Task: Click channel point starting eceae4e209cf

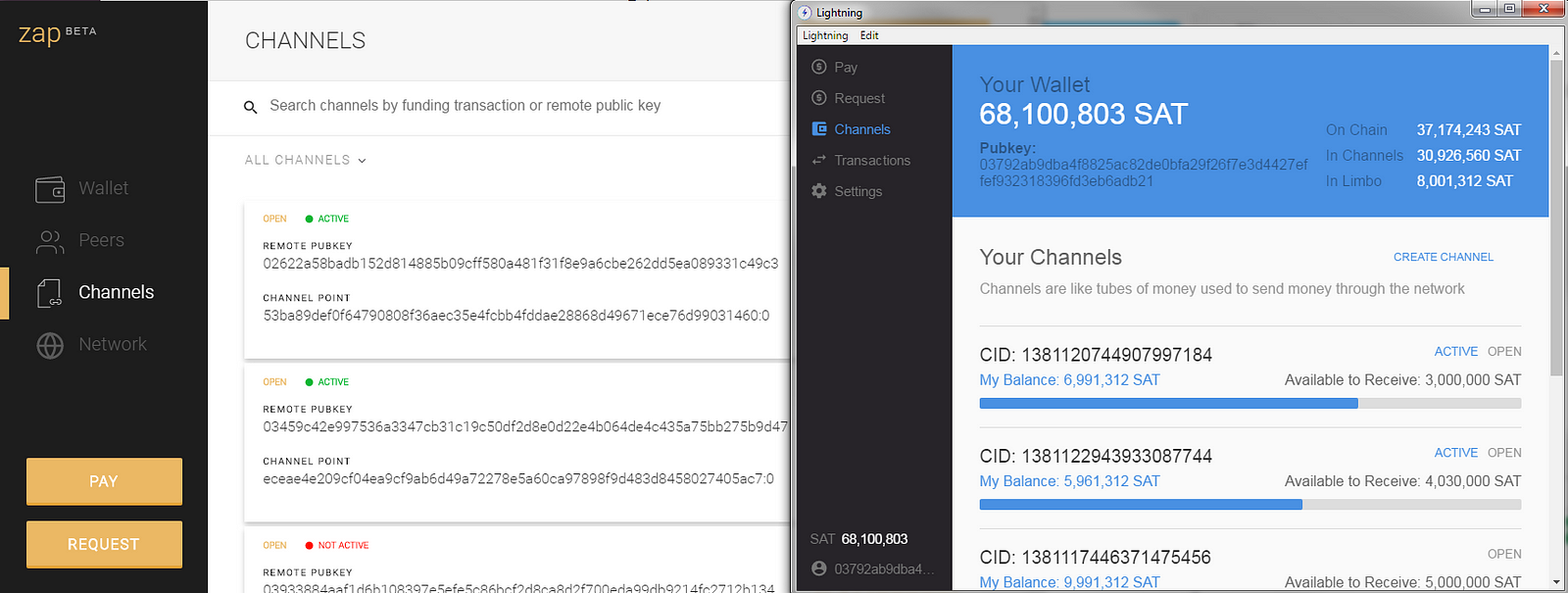Action: click(518, 478)
